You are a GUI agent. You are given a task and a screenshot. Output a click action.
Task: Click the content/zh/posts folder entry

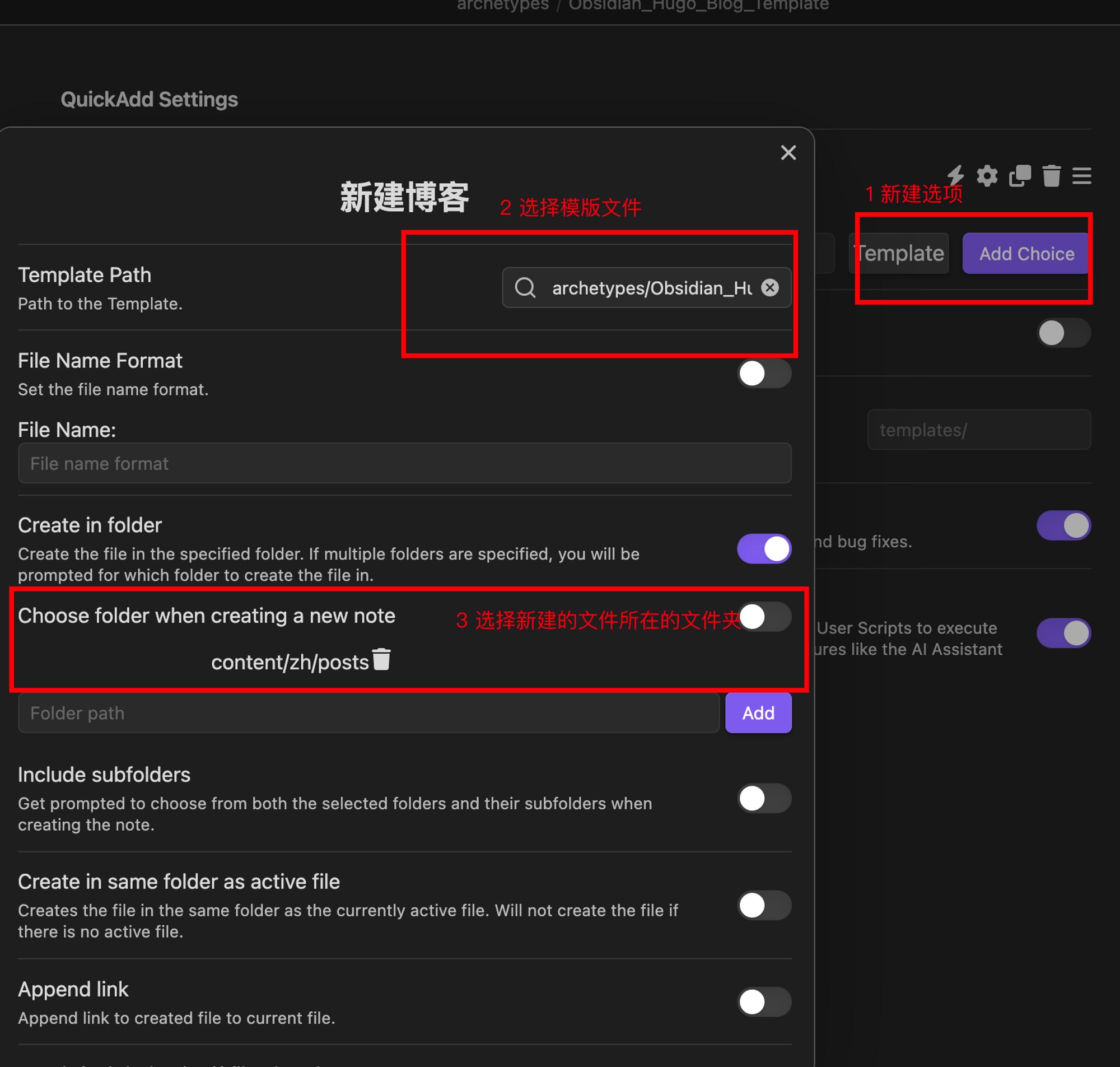290,662
